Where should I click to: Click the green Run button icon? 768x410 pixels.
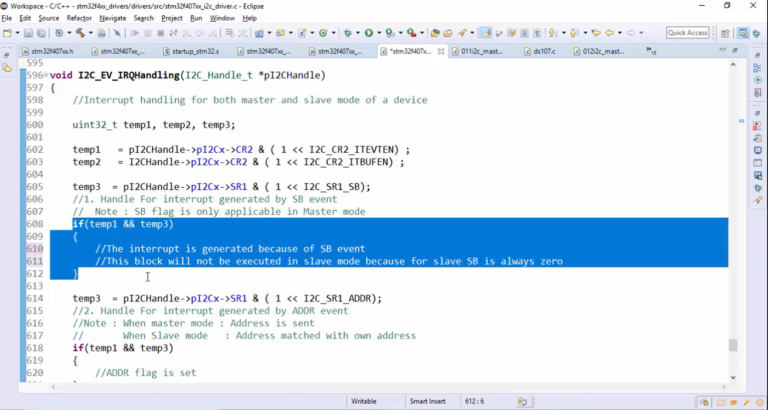tap(369, 33)
